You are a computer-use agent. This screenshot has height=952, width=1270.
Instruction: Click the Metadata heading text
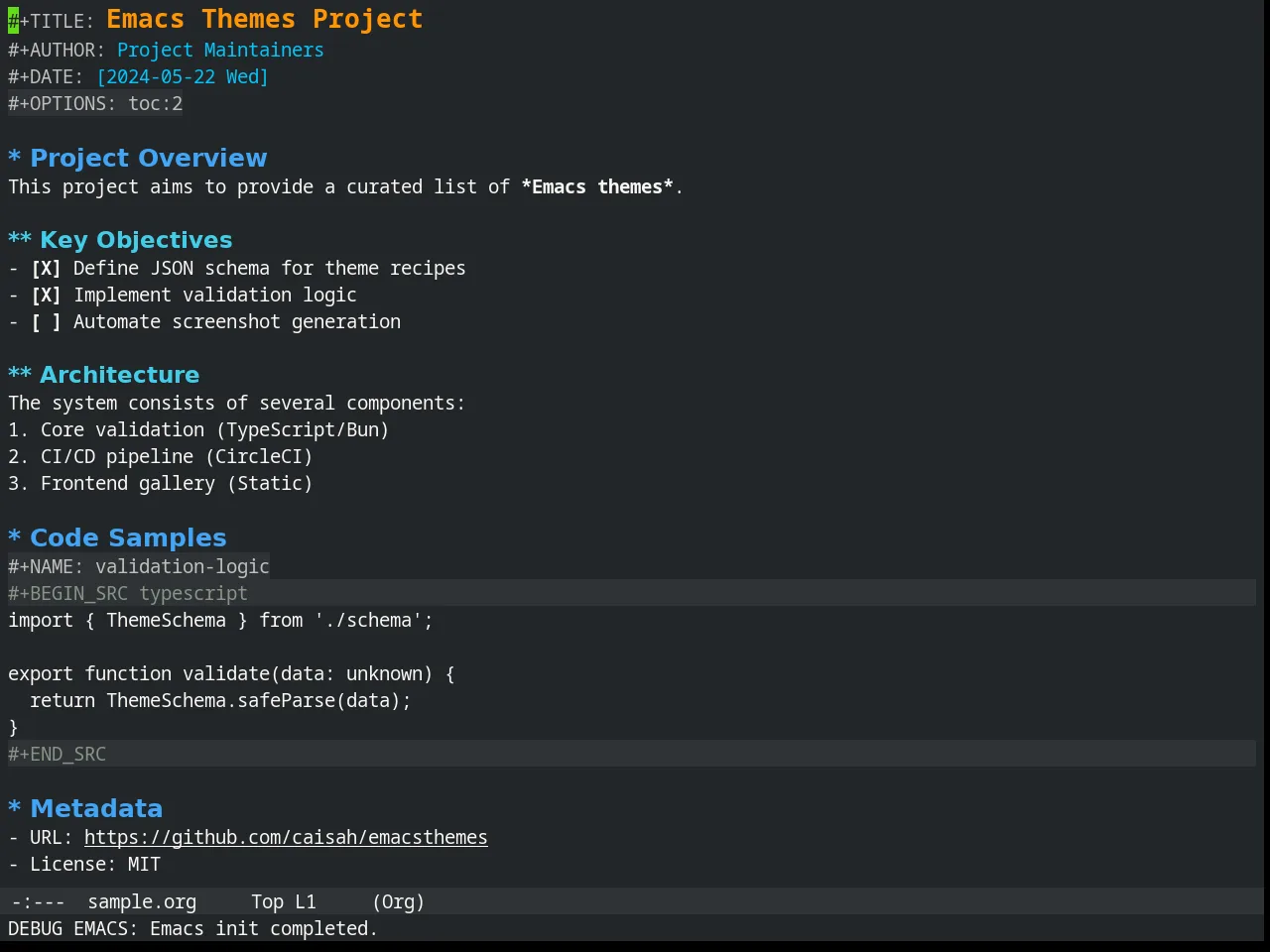pyautogui.click(x=96, y=808)
